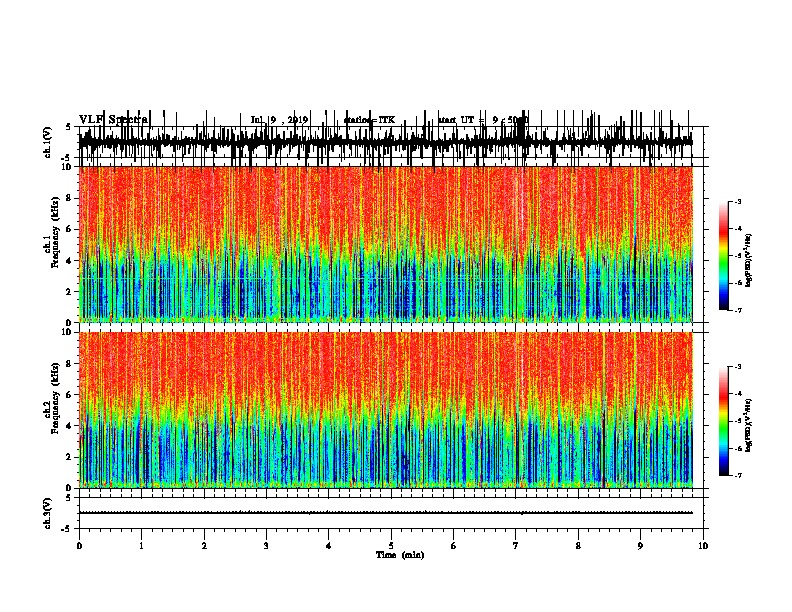Click the ch.1 spectrogram plot area
This screenshot has height=612, width=792.
(x=386, y=244)
